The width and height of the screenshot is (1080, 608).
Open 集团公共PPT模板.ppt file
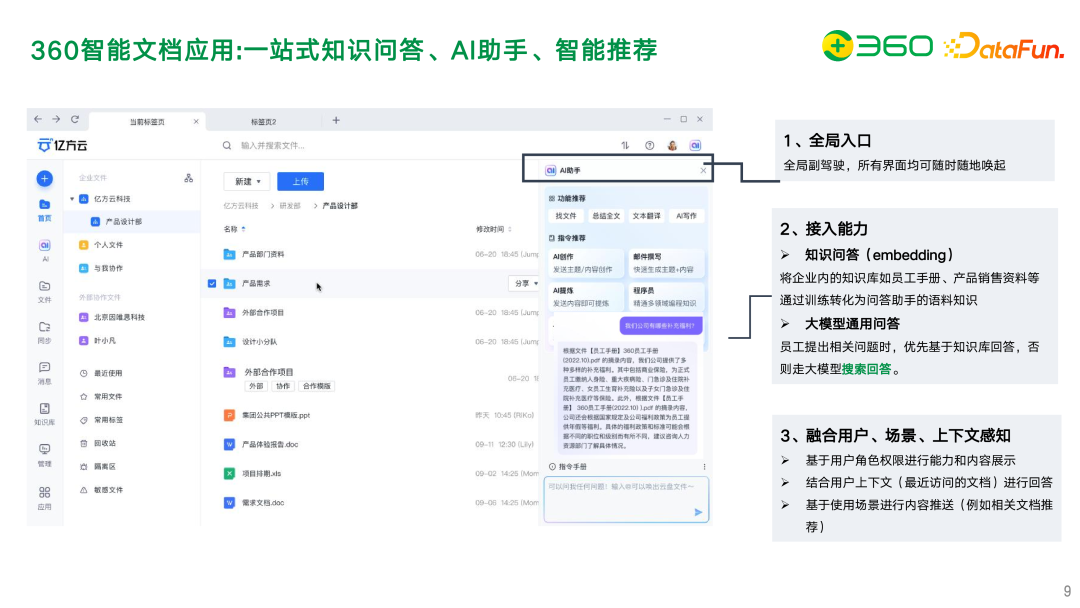pos(276,415)
